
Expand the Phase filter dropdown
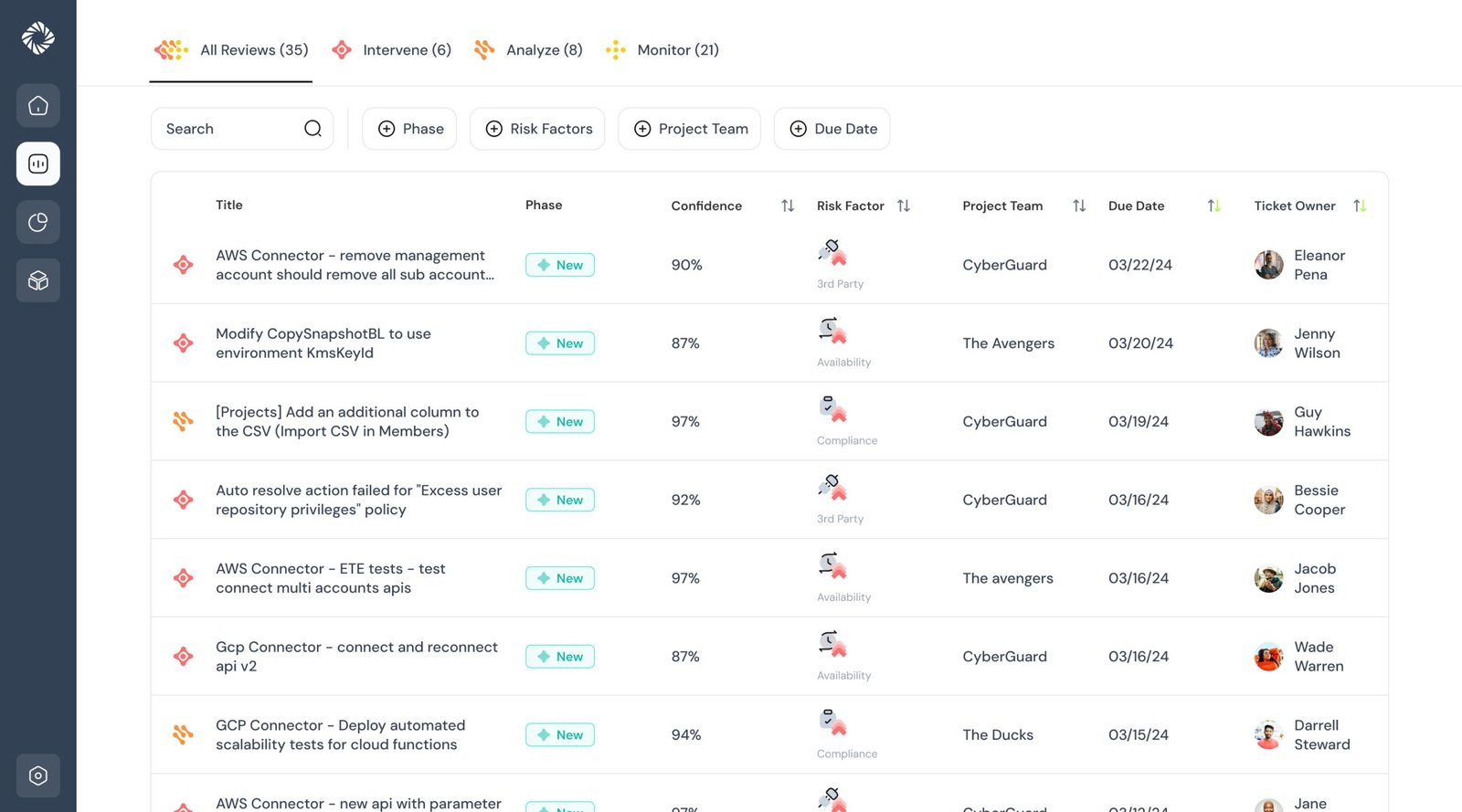click(x=409, y=129)
